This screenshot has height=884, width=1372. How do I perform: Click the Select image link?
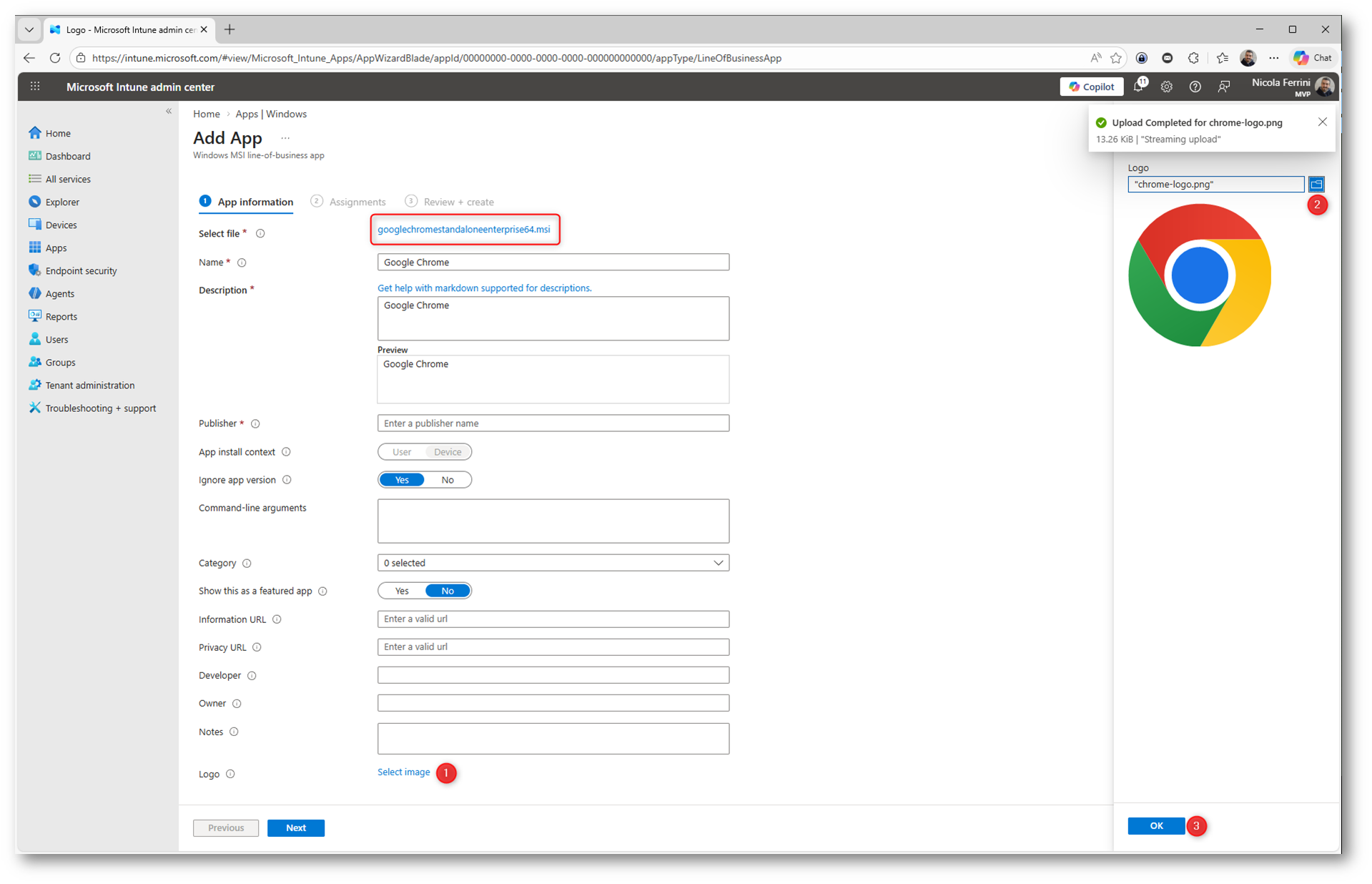click(x=403, y=772)
